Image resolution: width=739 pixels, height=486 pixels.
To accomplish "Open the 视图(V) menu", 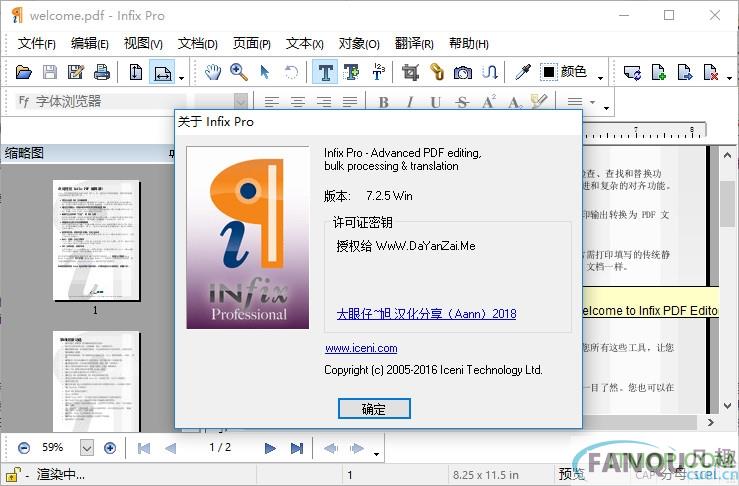I will pos(143,44).
